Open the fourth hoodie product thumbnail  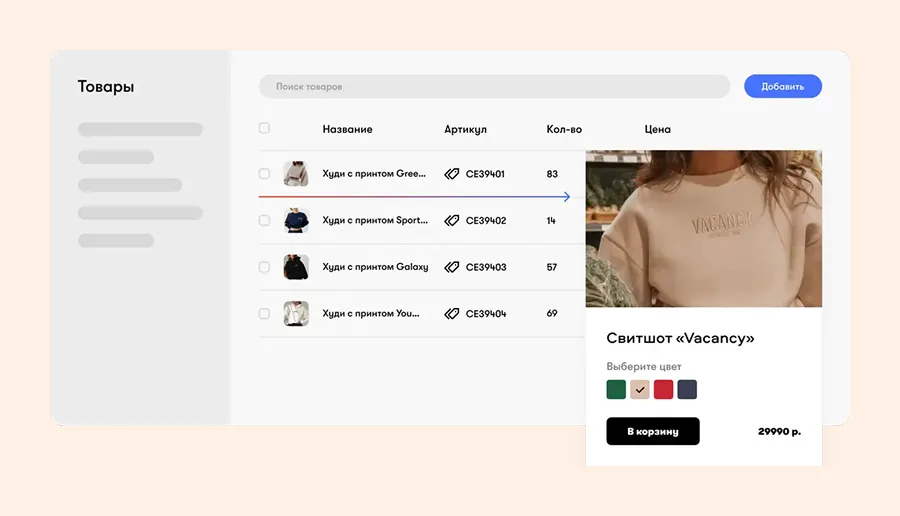pyautogui.click(x=295, y=314)
